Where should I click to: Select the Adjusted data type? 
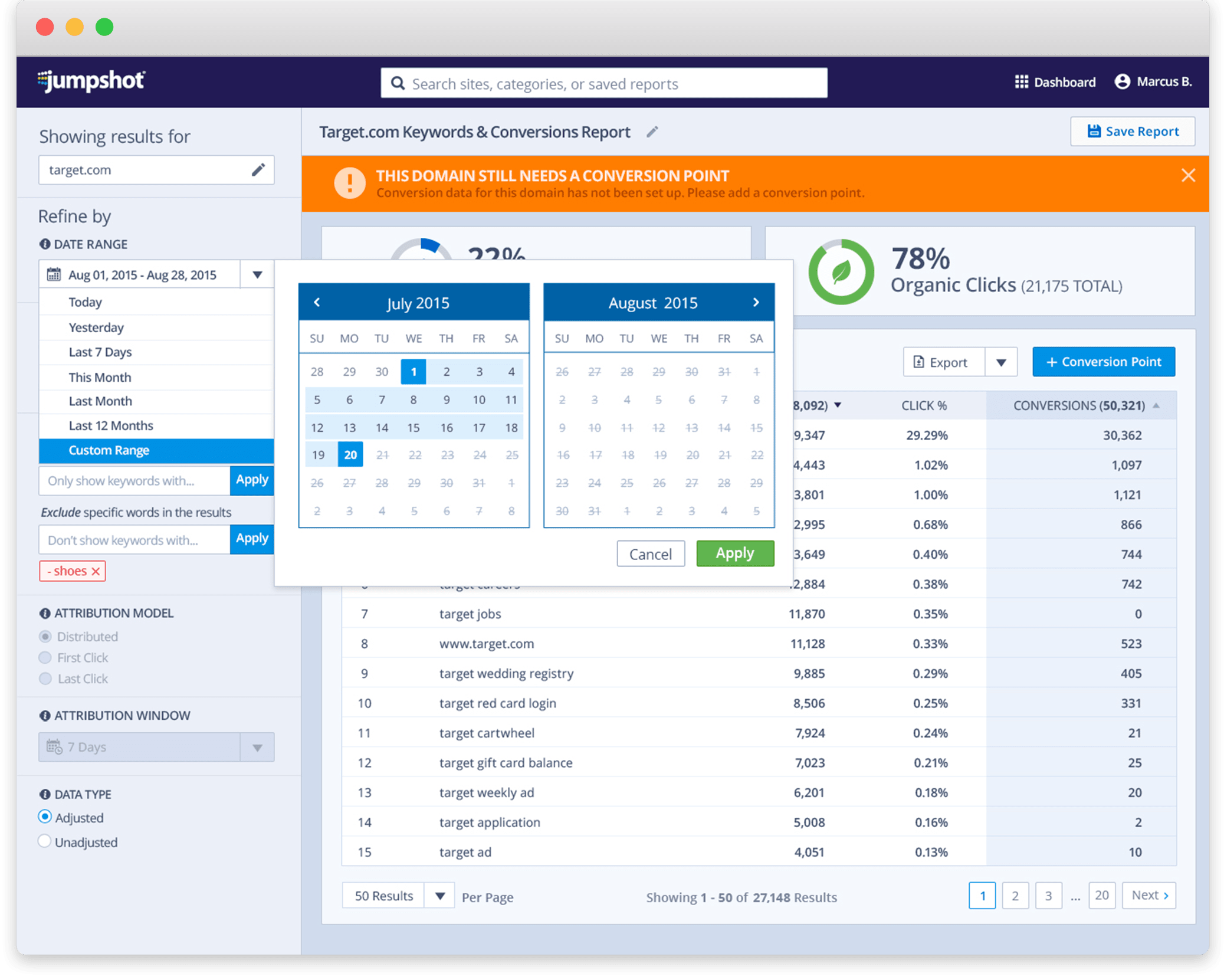click(x=45, y=817)
